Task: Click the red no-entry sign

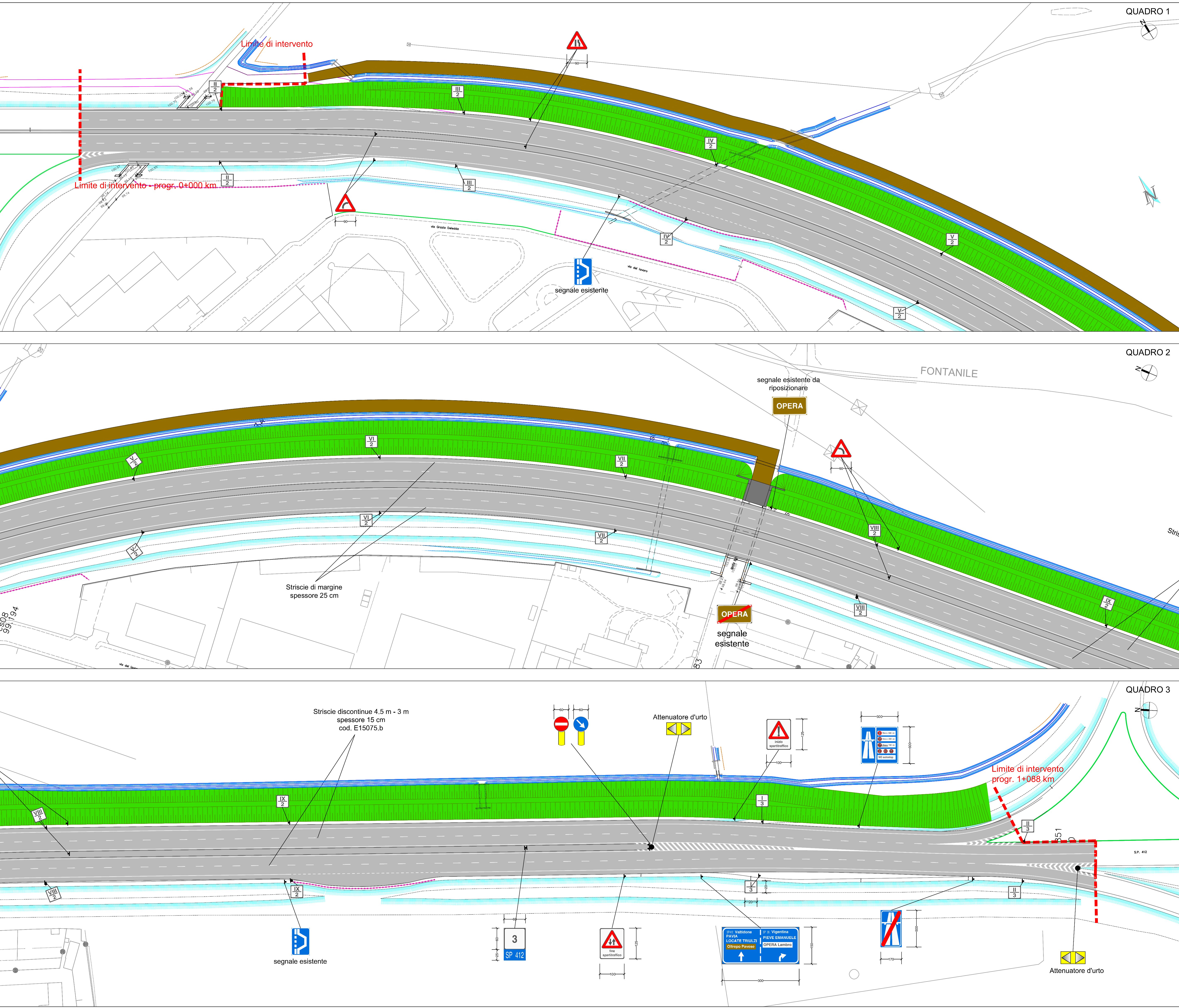Action: coord(561,724)
